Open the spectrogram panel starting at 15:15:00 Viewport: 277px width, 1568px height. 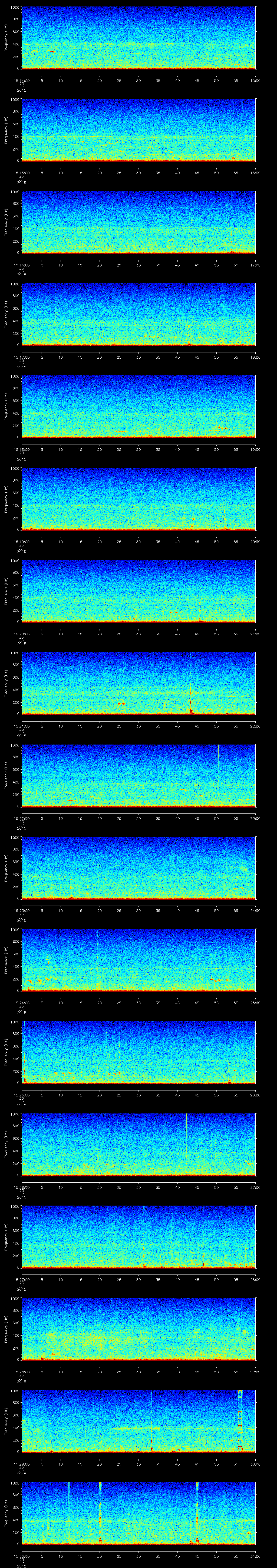click(139, 130)
